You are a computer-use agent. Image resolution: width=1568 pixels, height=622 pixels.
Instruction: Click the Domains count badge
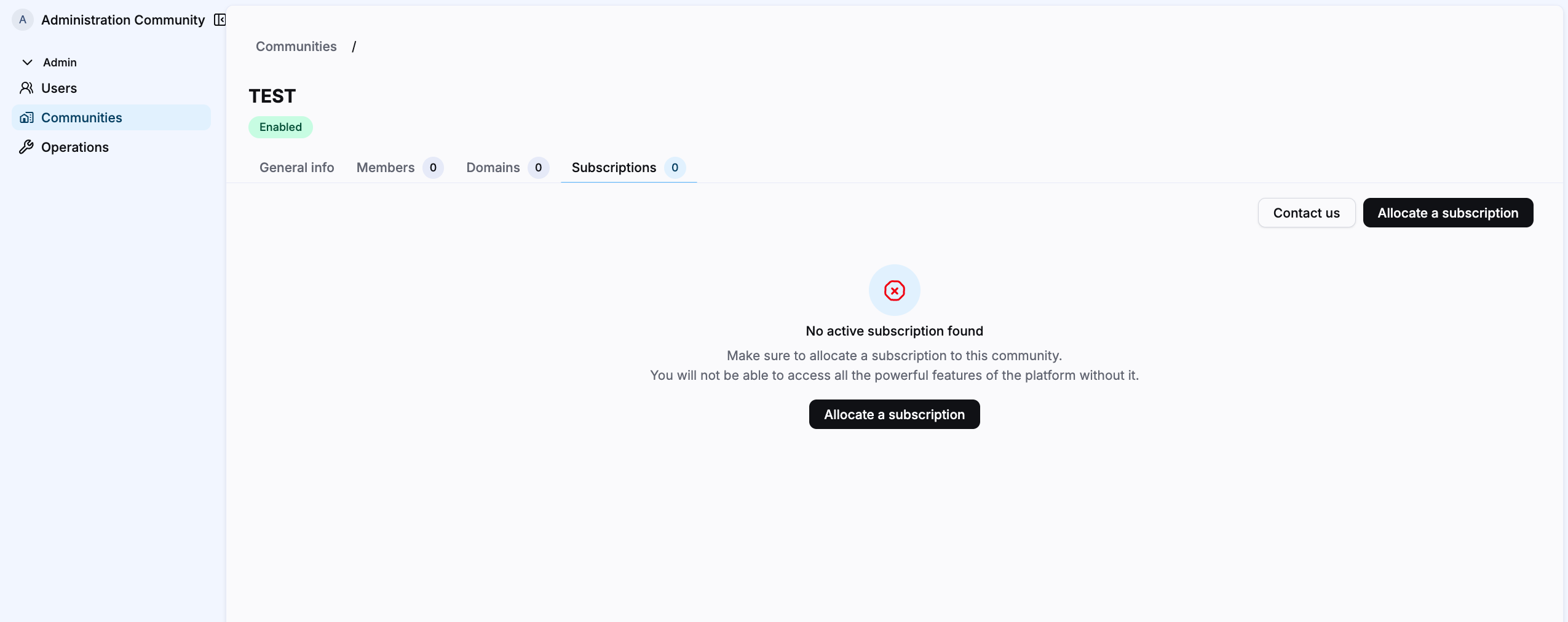[538, 167]
